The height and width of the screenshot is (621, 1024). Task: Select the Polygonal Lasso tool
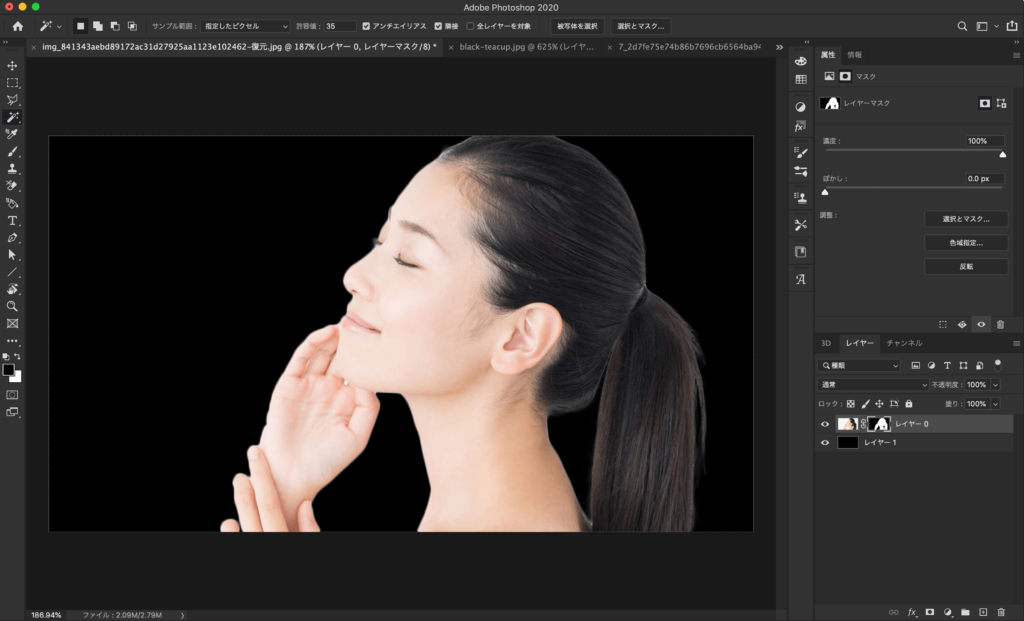(x=12, y=100)
